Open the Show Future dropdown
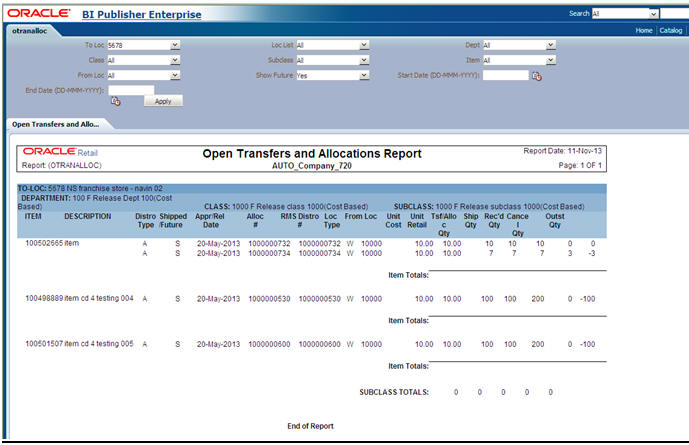Viewport: 689px width, 445px height. click(x=364, y=75)
